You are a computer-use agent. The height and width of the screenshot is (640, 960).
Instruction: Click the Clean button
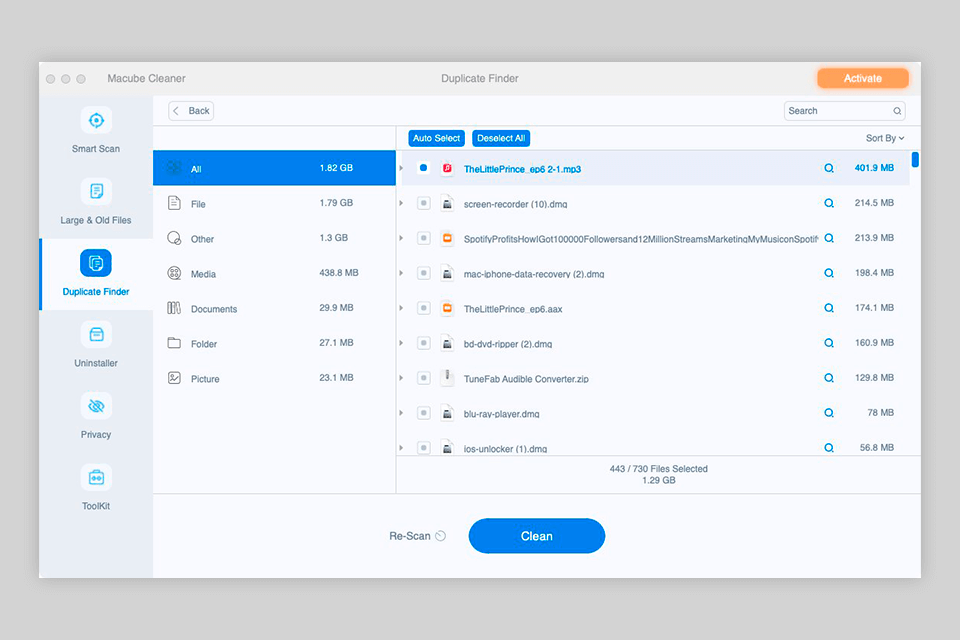point(536,536)
